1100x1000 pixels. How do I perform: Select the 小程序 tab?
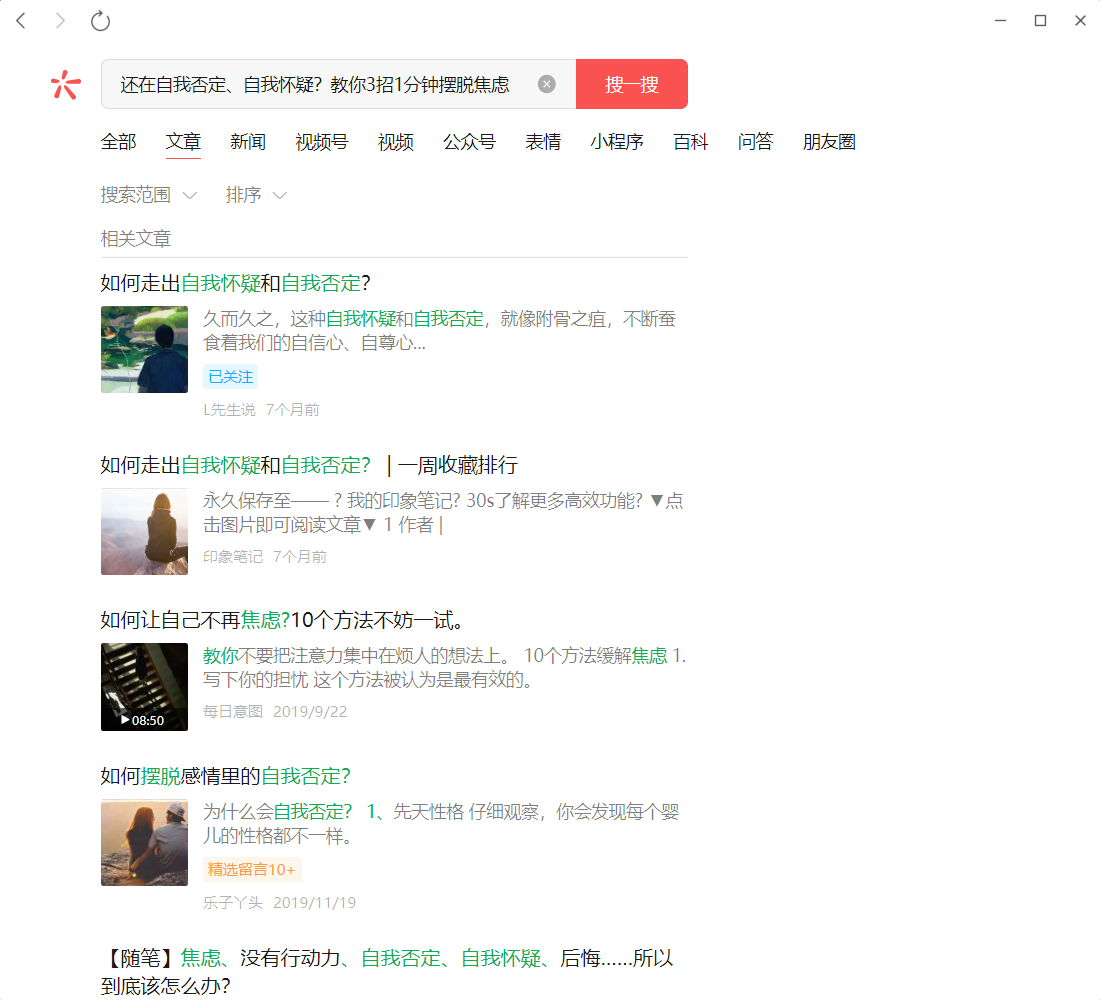click(x=617, y=142)
